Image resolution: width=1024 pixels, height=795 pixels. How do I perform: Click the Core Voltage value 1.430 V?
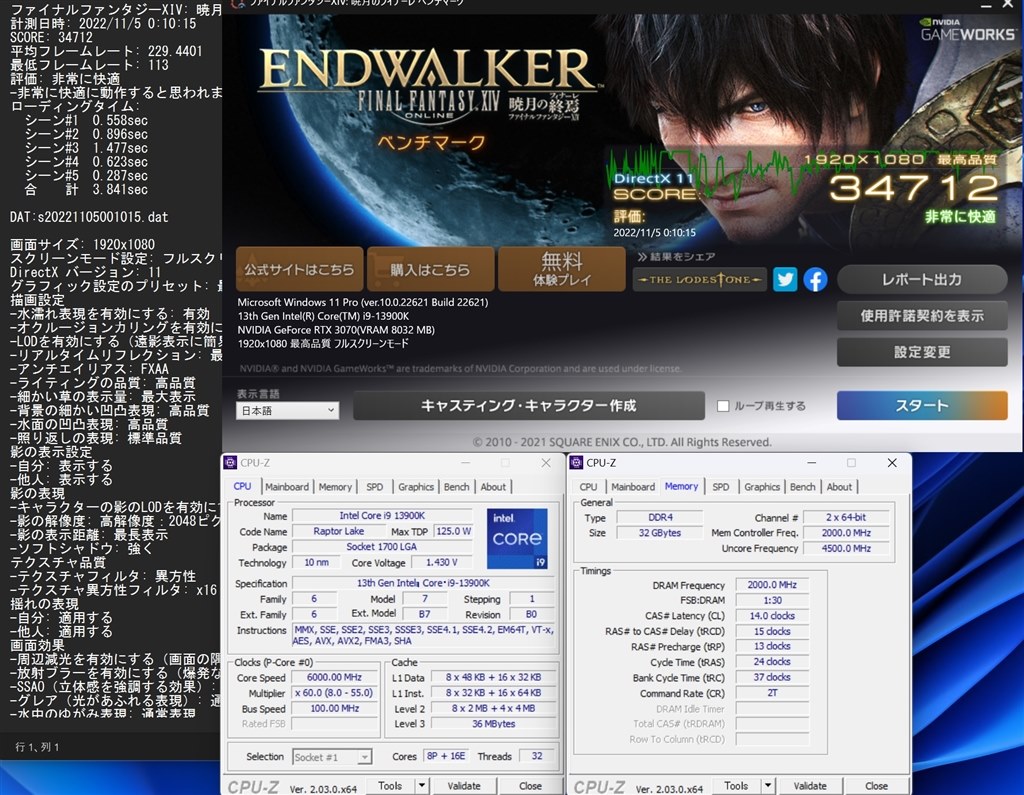[x=441, y=562]
